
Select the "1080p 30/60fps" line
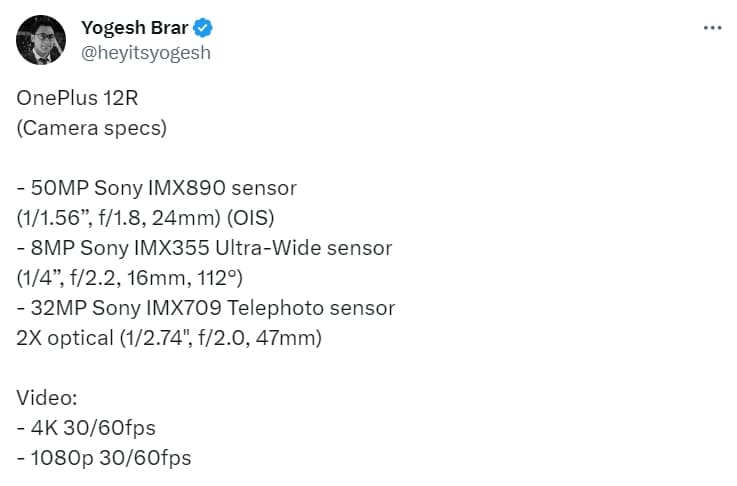coord(104,458)
